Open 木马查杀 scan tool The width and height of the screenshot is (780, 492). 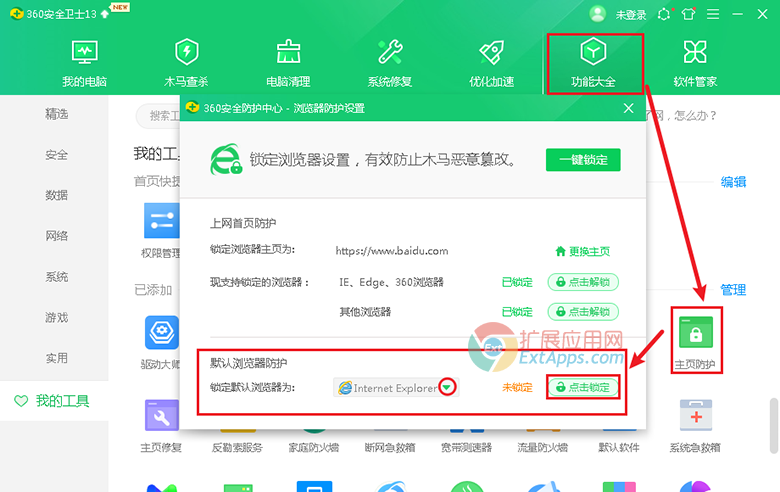click(187, 64)
